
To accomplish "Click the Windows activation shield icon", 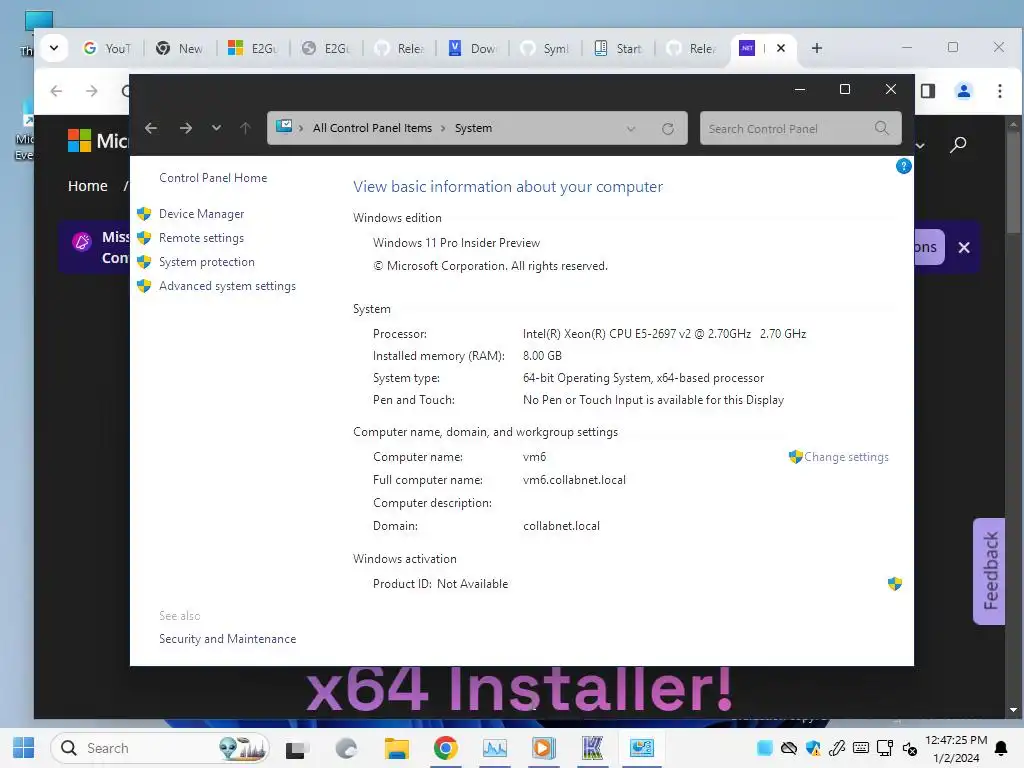I will coord(895,583).
